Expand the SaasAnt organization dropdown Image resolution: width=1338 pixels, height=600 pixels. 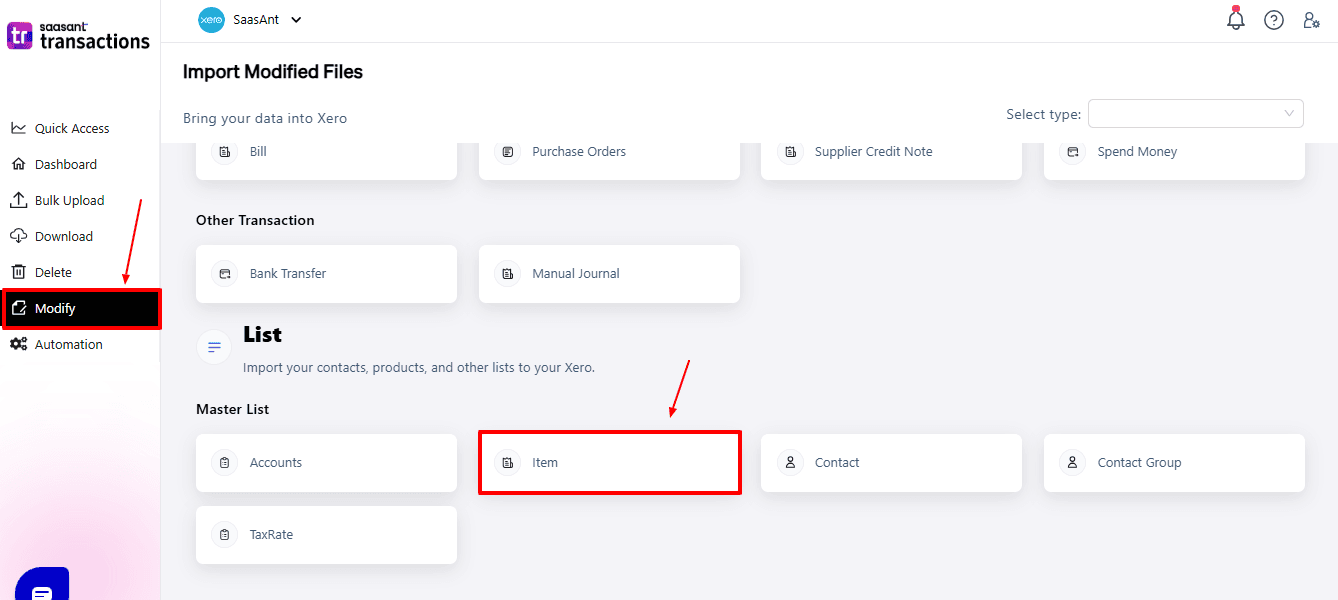(x=295, y=20)
